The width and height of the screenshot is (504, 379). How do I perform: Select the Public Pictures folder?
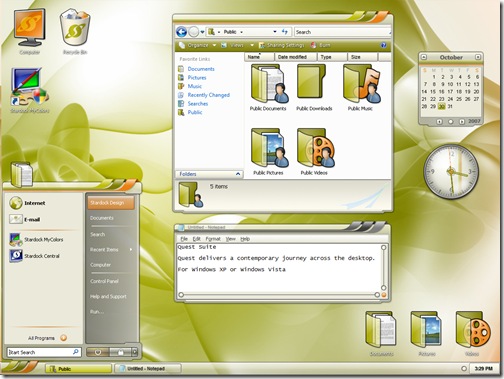(268, 152)
